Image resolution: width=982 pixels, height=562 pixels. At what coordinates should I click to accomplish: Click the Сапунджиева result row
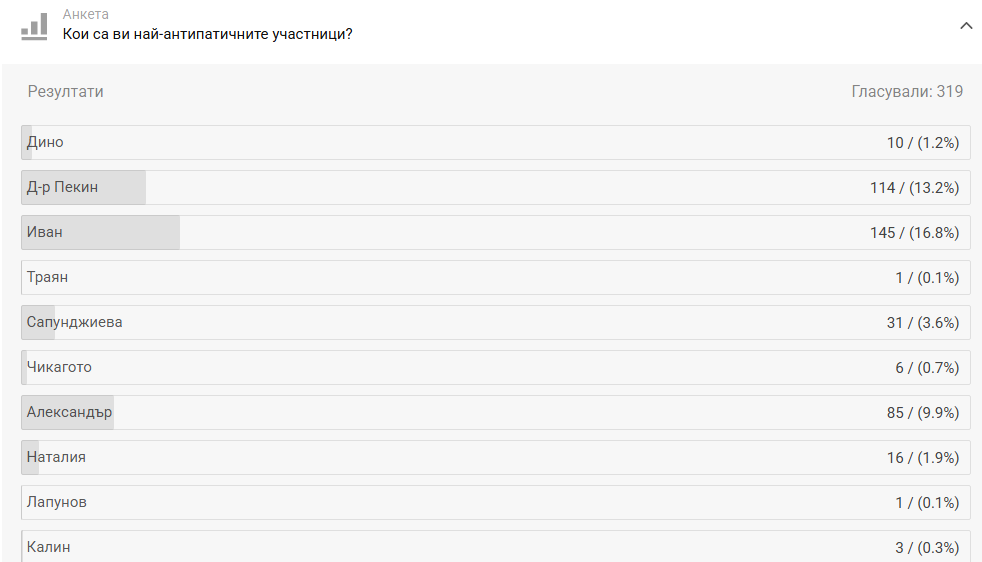[495, 323]
